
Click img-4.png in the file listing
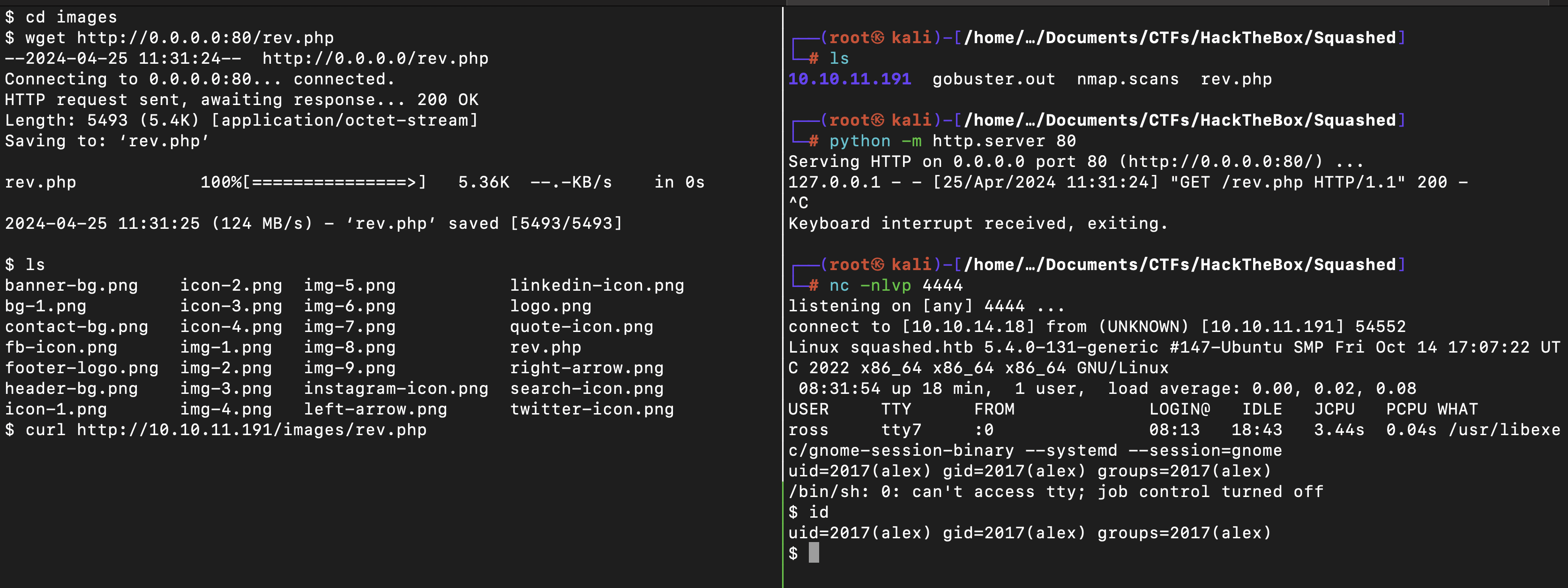tap(226, 409)
